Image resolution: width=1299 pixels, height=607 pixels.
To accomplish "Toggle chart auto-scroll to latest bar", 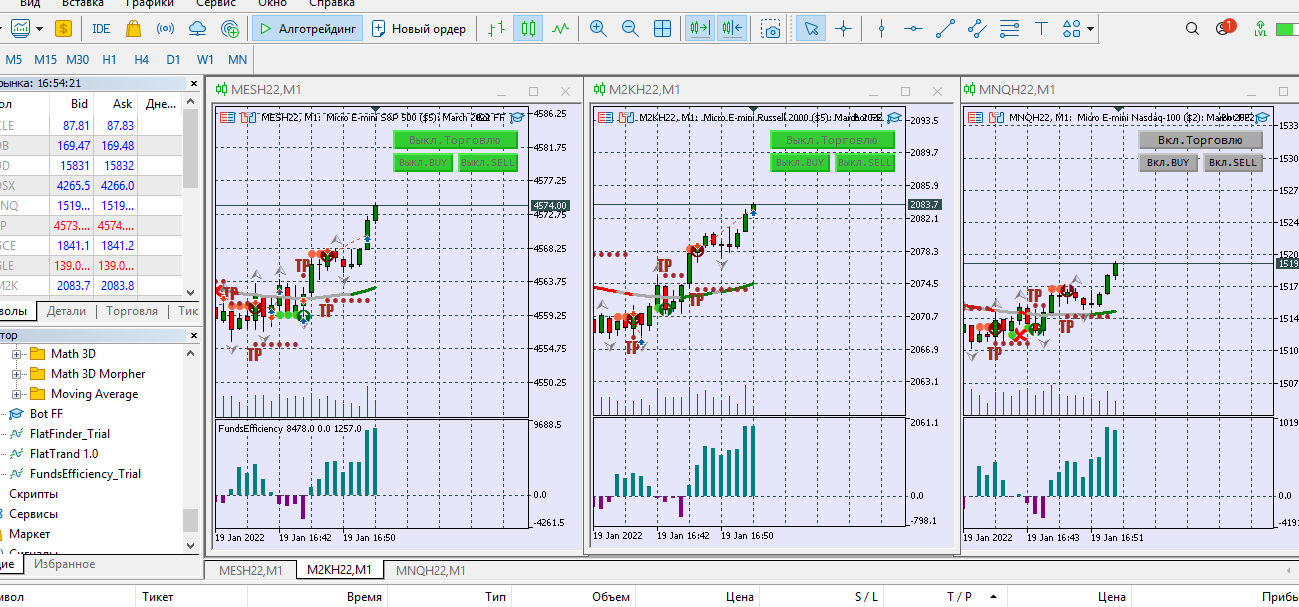I will (x=701, y=29).
